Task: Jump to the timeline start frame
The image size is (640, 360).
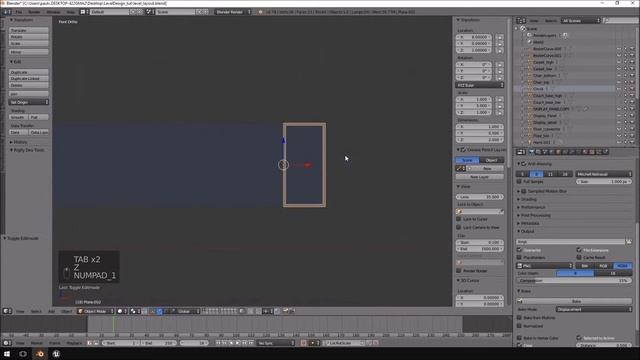Action: point(218,343)
